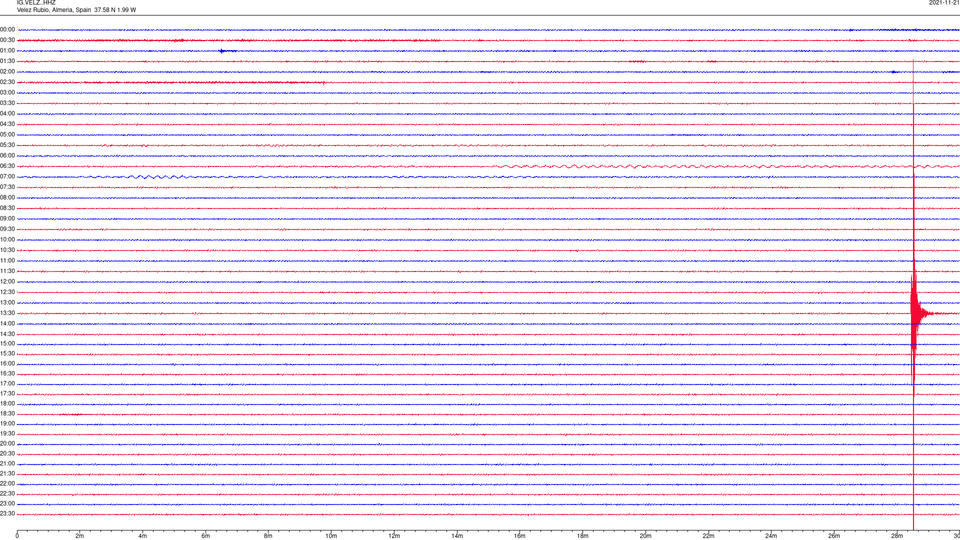Click the 00:00 trace time label
Screen dimensions: 960x540
pos(7,29)
